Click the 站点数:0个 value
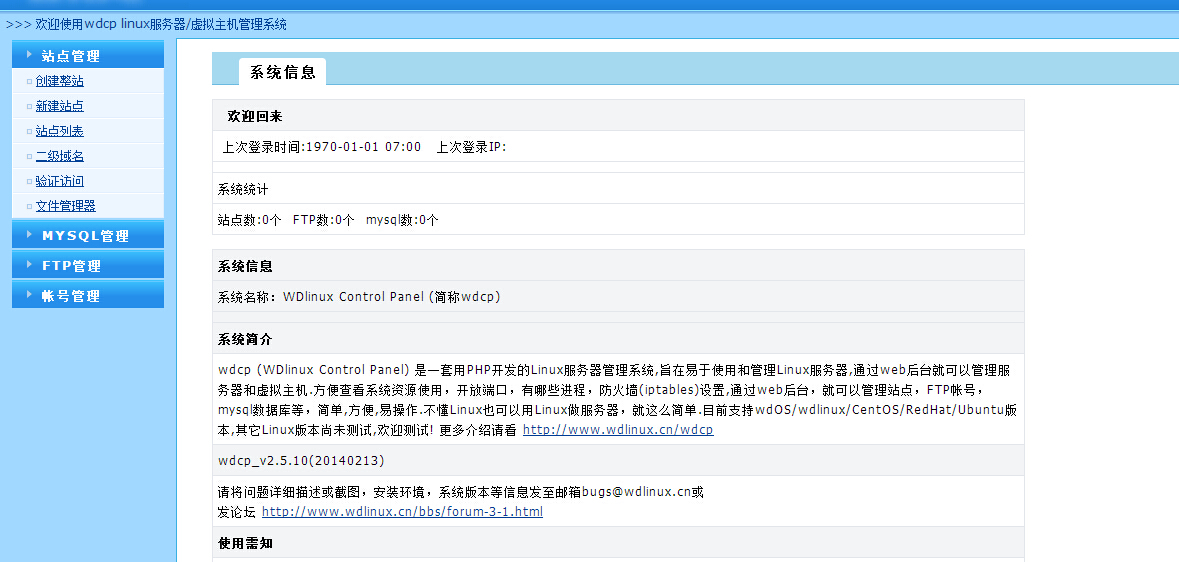Image resolution: width=1179 pixels, height=562 pixels. [x=250, y=220]
